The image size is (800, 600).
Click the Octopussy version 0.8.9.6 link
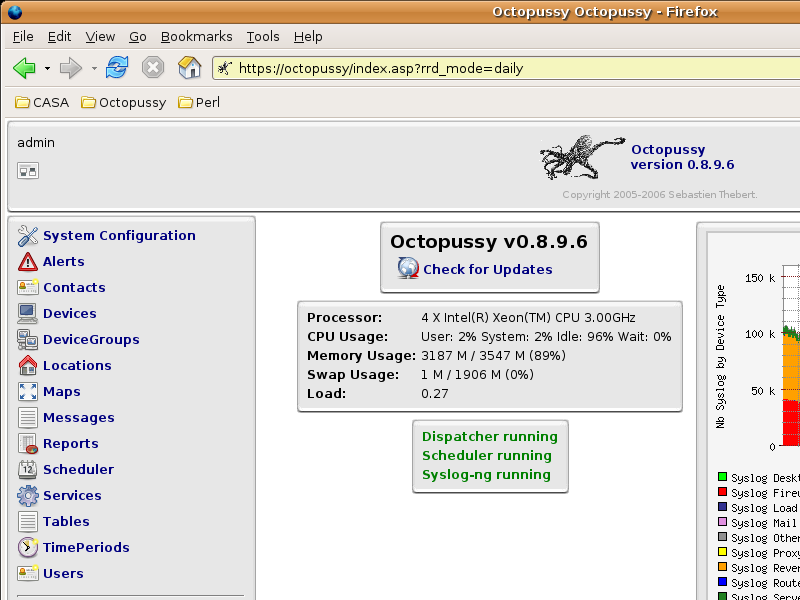682,157
